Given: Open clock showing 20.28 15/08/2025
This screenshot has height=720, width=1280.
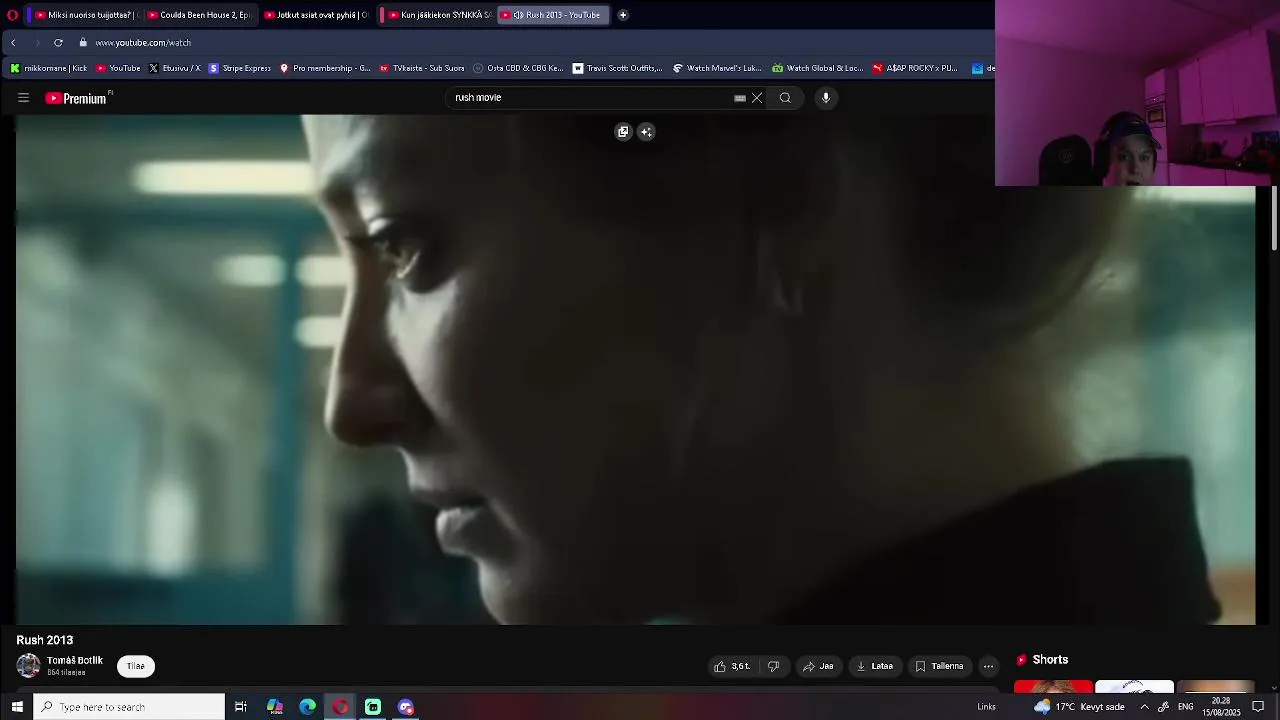Looking at the screenshot, I should click(x=1221, y=707).
